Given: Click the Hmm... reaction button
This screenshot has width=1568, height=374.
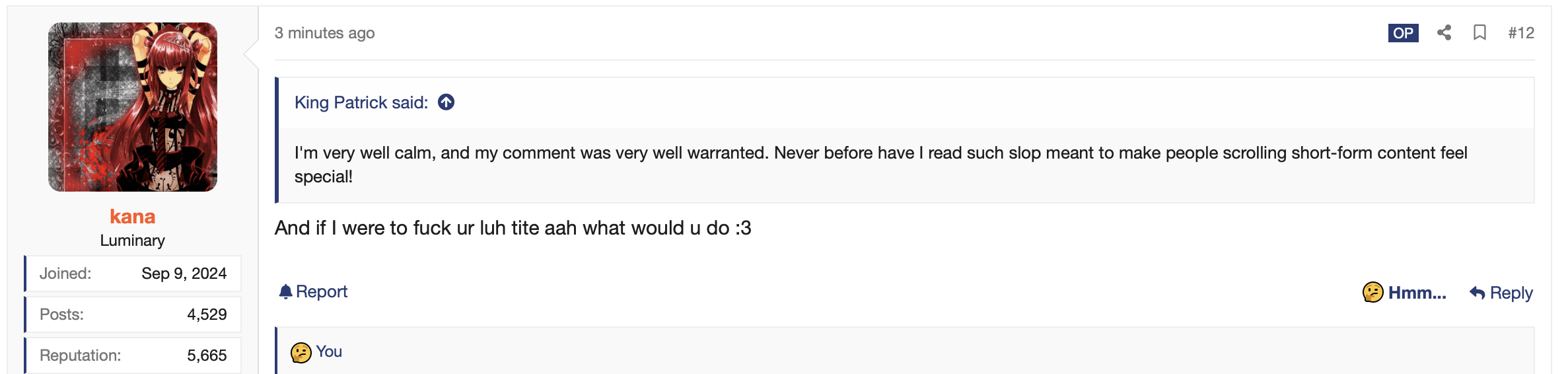Looking at the screenshot, I should click(1404, 292).
